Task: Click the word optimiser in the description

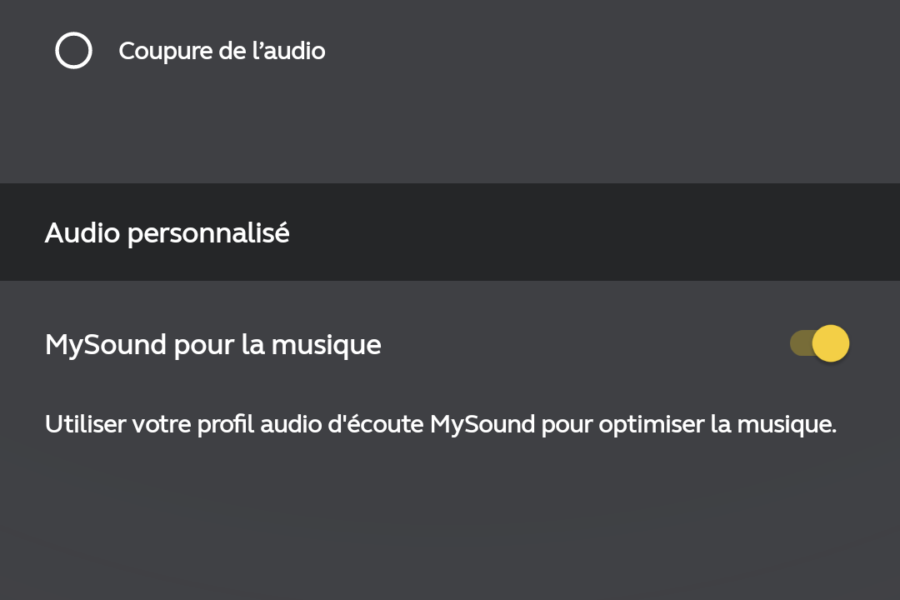Action: [x=651, y=425]
